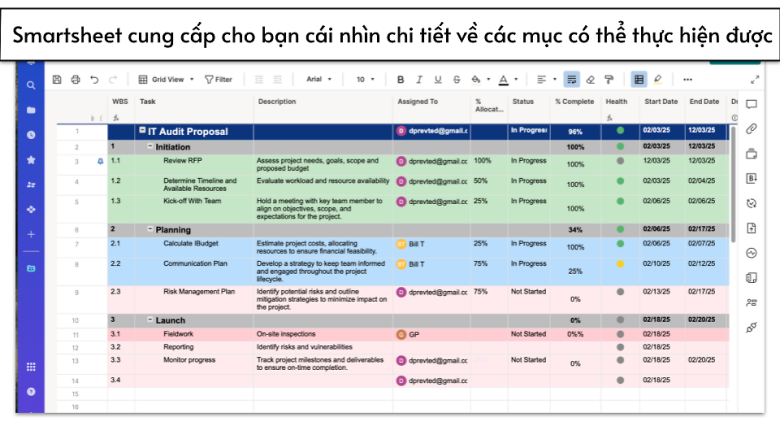Open the Conversations panel icon
Screen dimensions: 780x439
point(752,104)
